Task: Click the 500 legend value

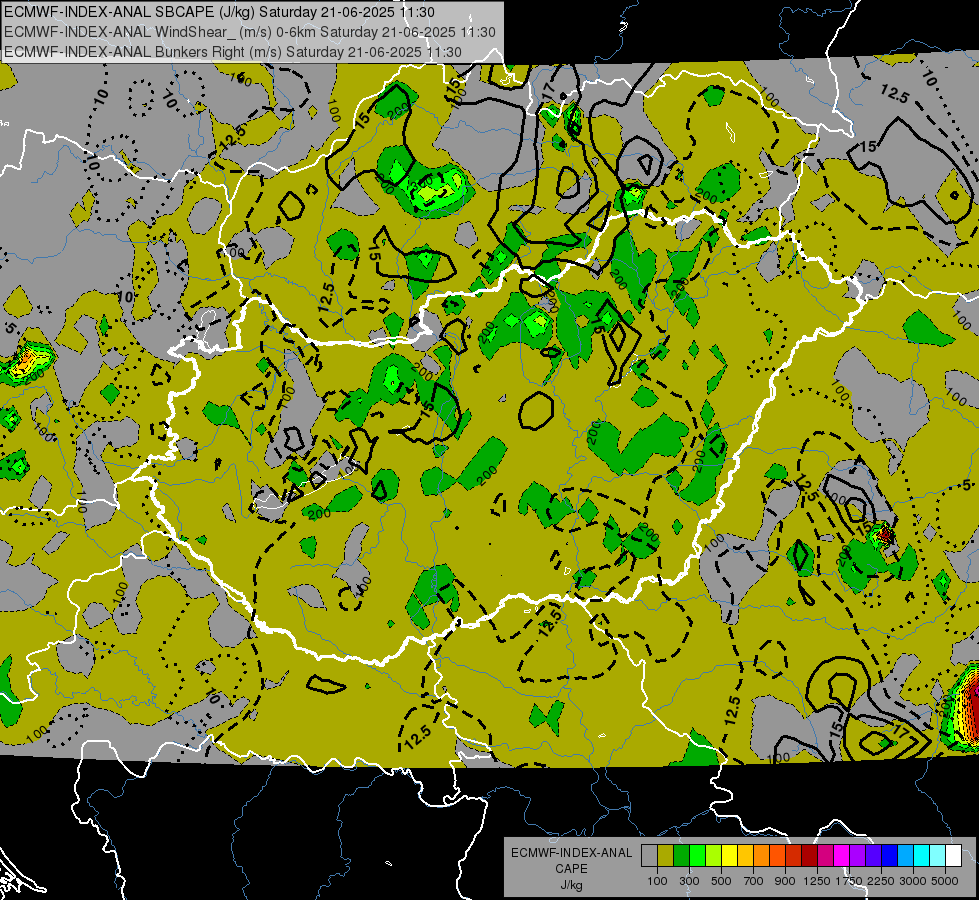Action: [721, 881]
